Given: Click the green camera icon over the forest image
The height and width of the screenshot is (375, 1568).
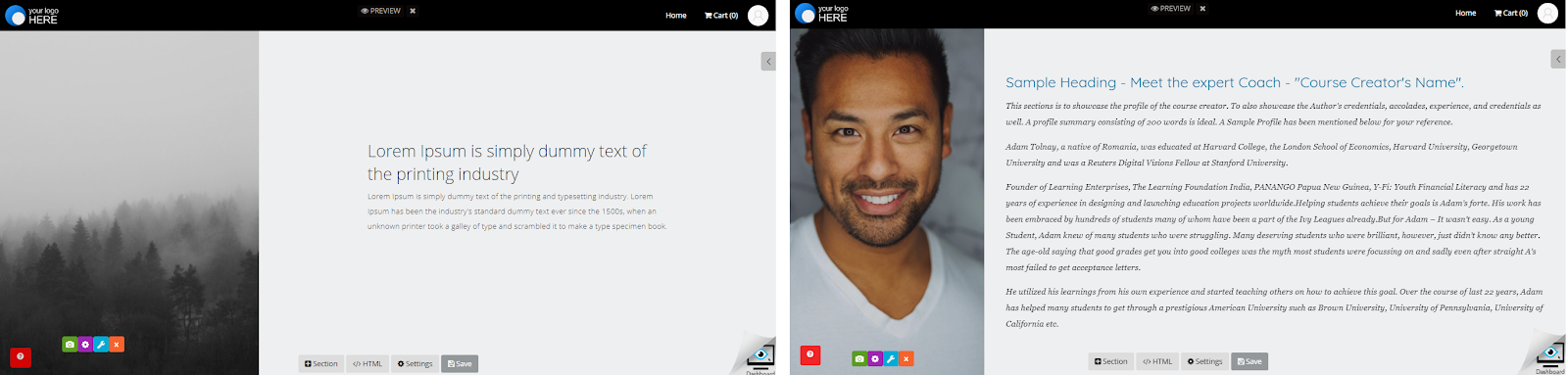Looking at the screenshot, I should click(x=70, y=345).
